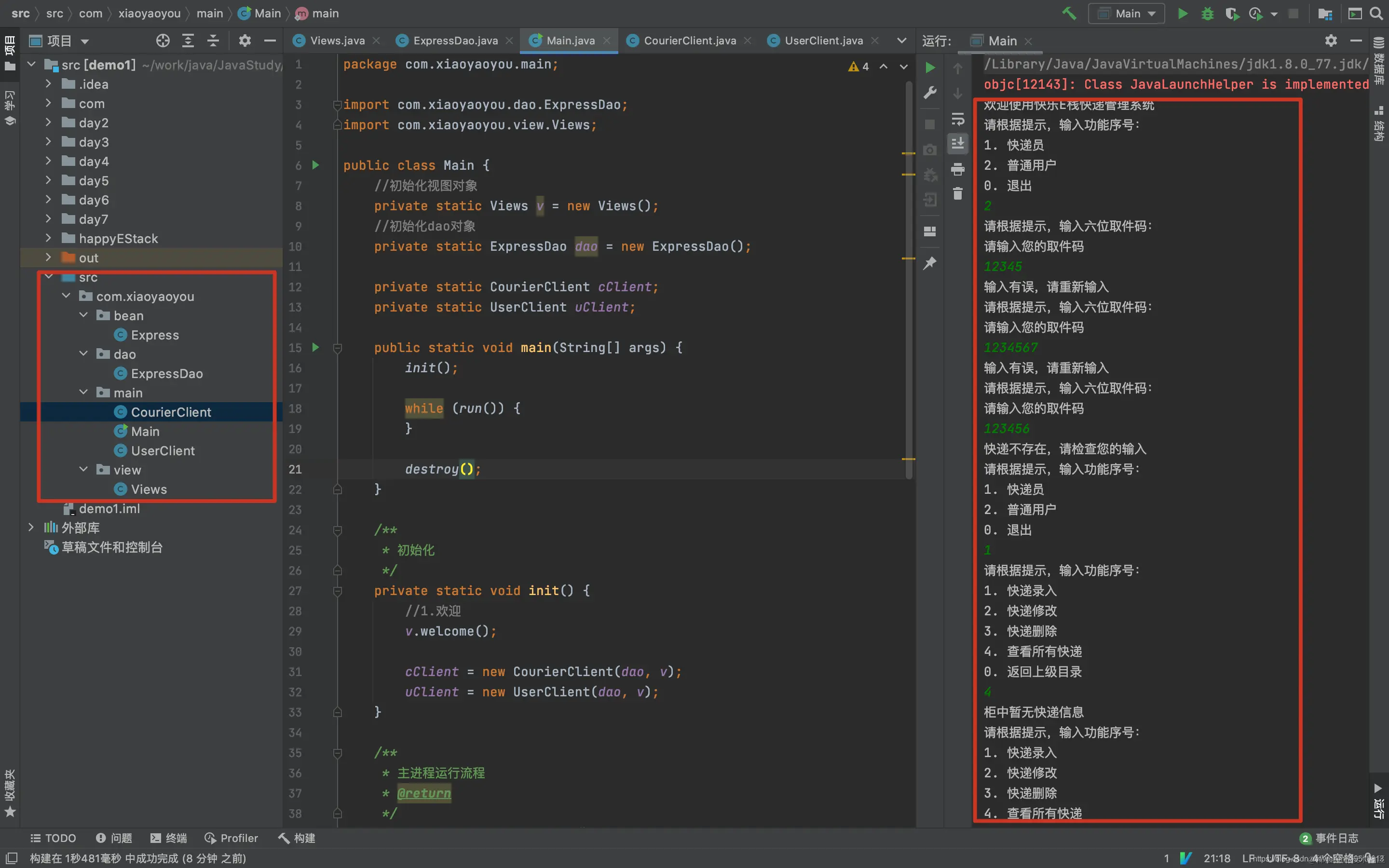Click the locate file crosshair icon in project panel
The image size is (1389, 868).
pyautogui.click(x=163, y=41)
